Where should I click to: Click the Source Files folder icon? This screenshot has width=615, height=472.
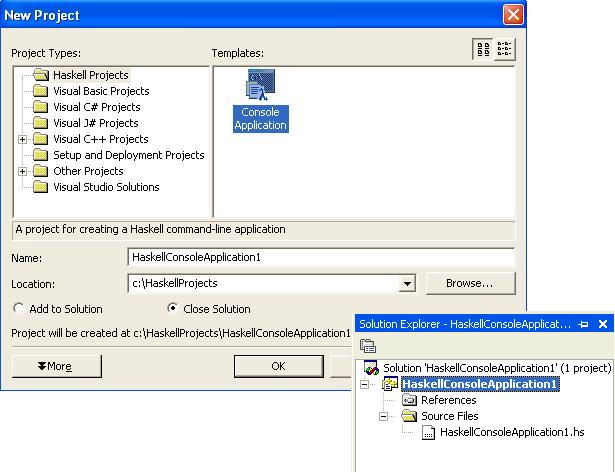click(x=409, y=416)
